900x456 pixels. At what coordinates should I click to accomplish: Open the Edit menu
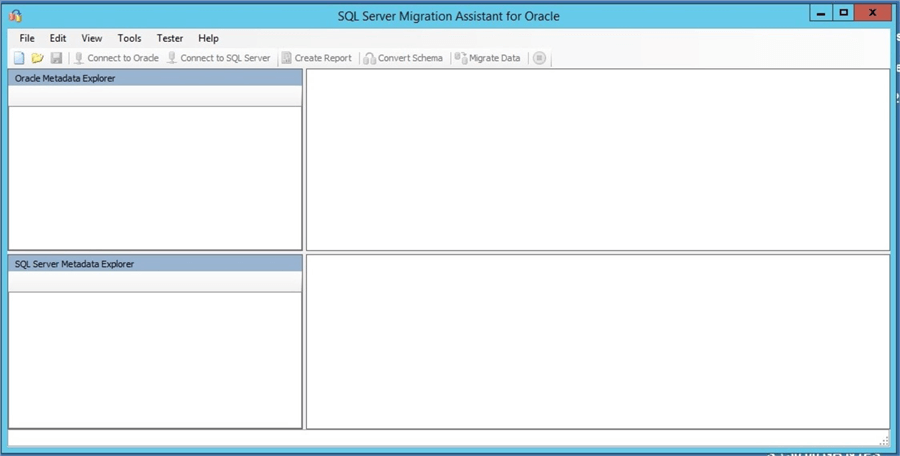pyautogui.click(x=58, y=38)
